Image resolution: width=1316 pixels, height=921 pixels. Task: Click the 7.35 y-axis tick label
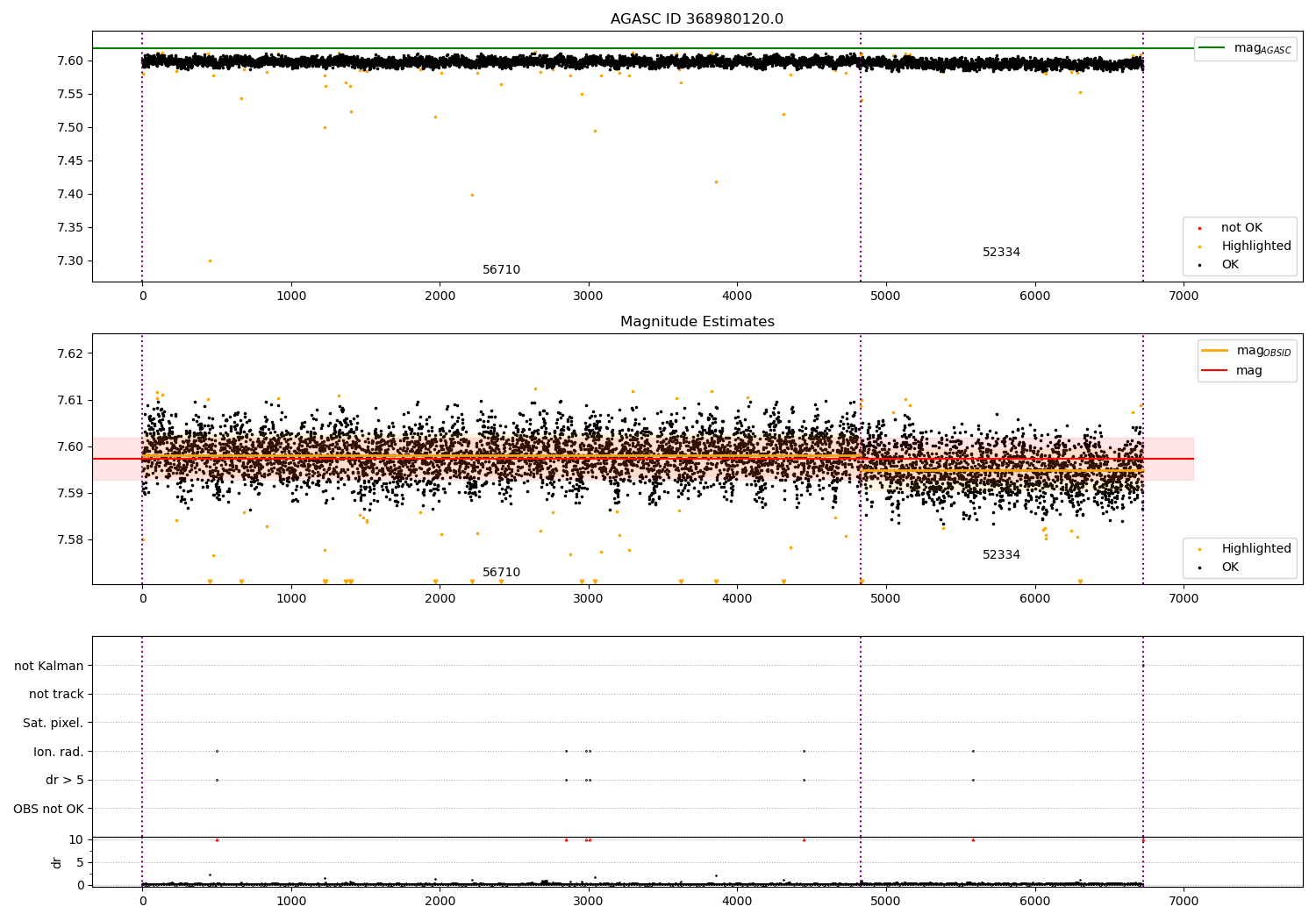click(69, 227)
